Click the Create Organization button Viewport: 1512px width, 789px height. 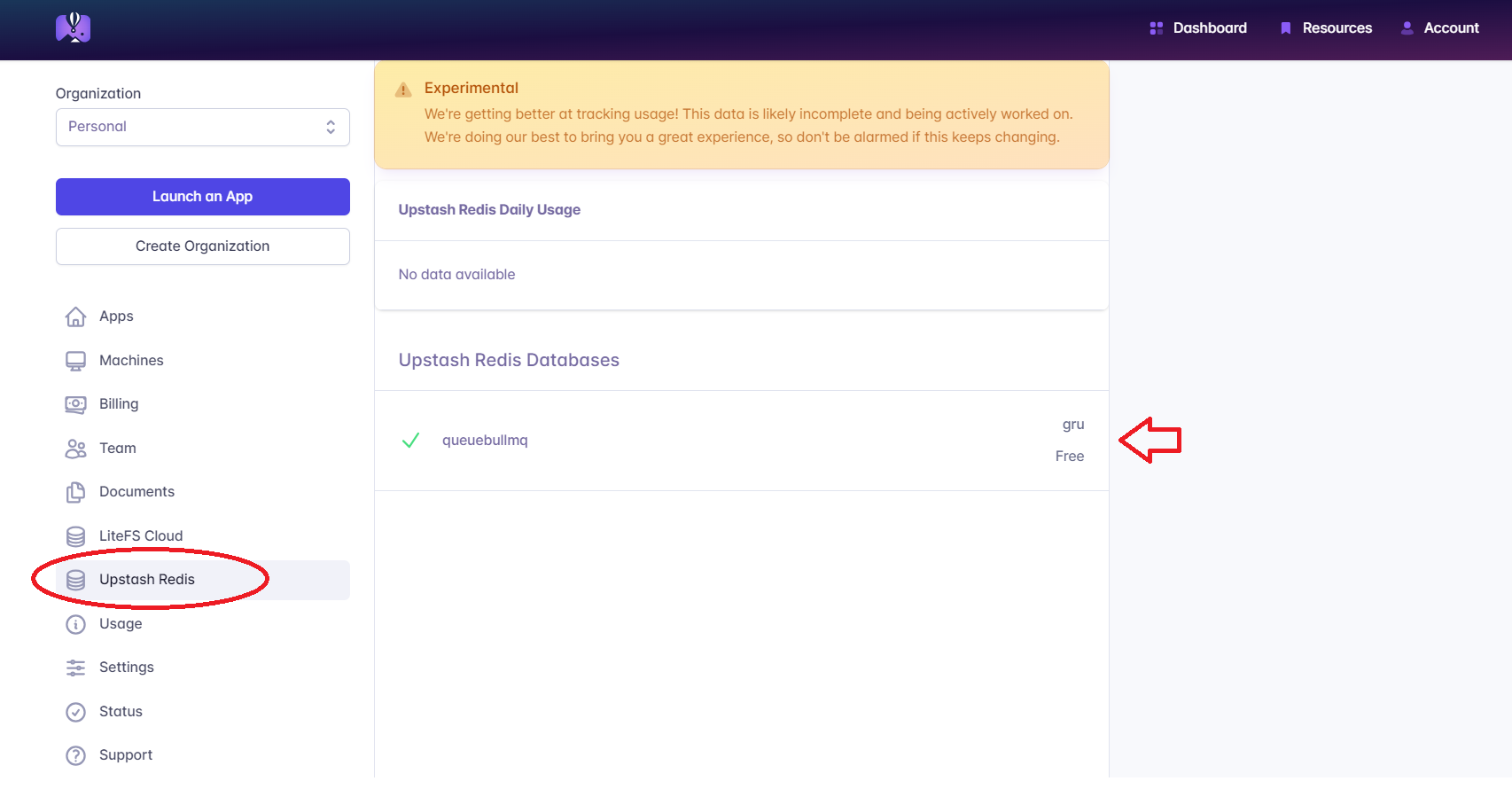tap(202, 246)
